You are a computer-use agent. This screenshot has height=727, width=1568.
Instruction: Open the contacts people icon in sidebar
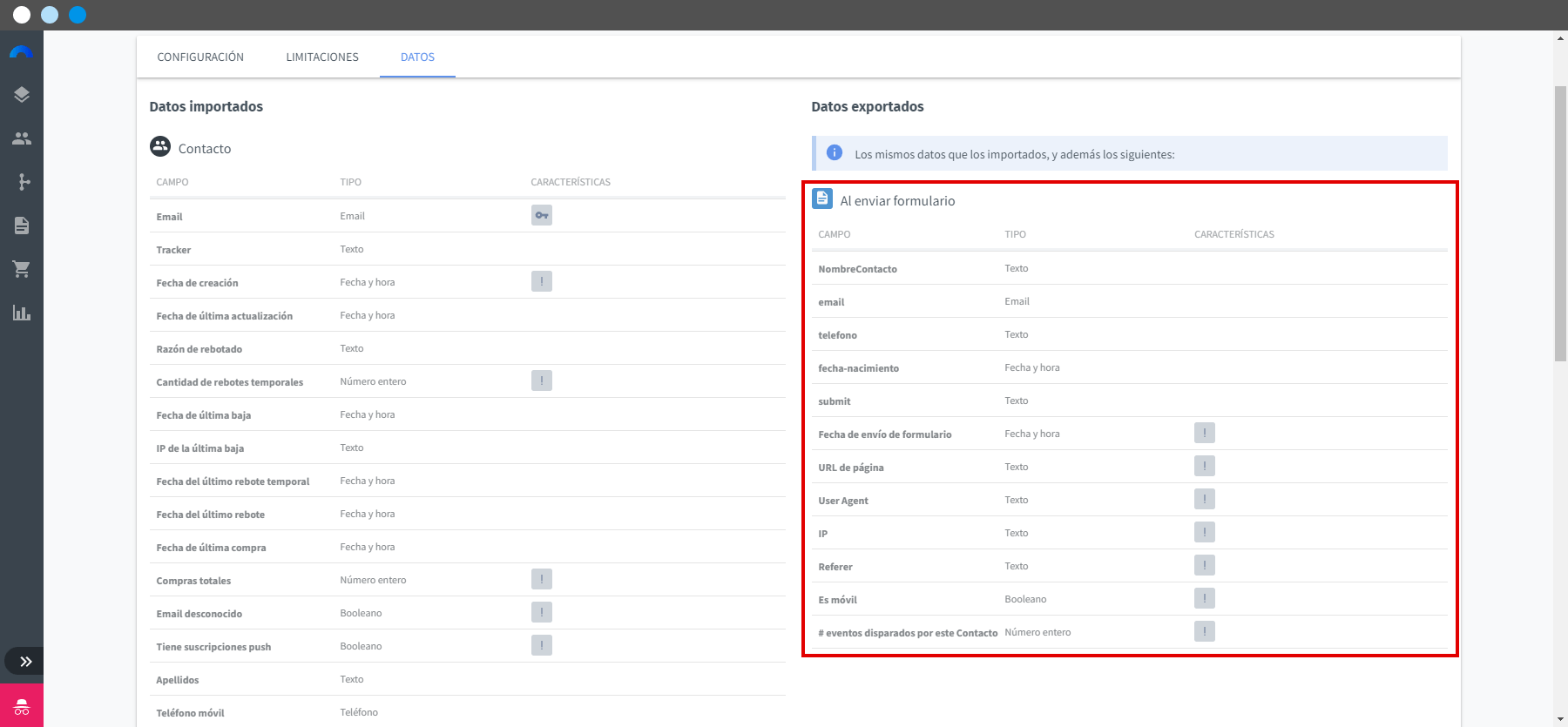(22, 138)
